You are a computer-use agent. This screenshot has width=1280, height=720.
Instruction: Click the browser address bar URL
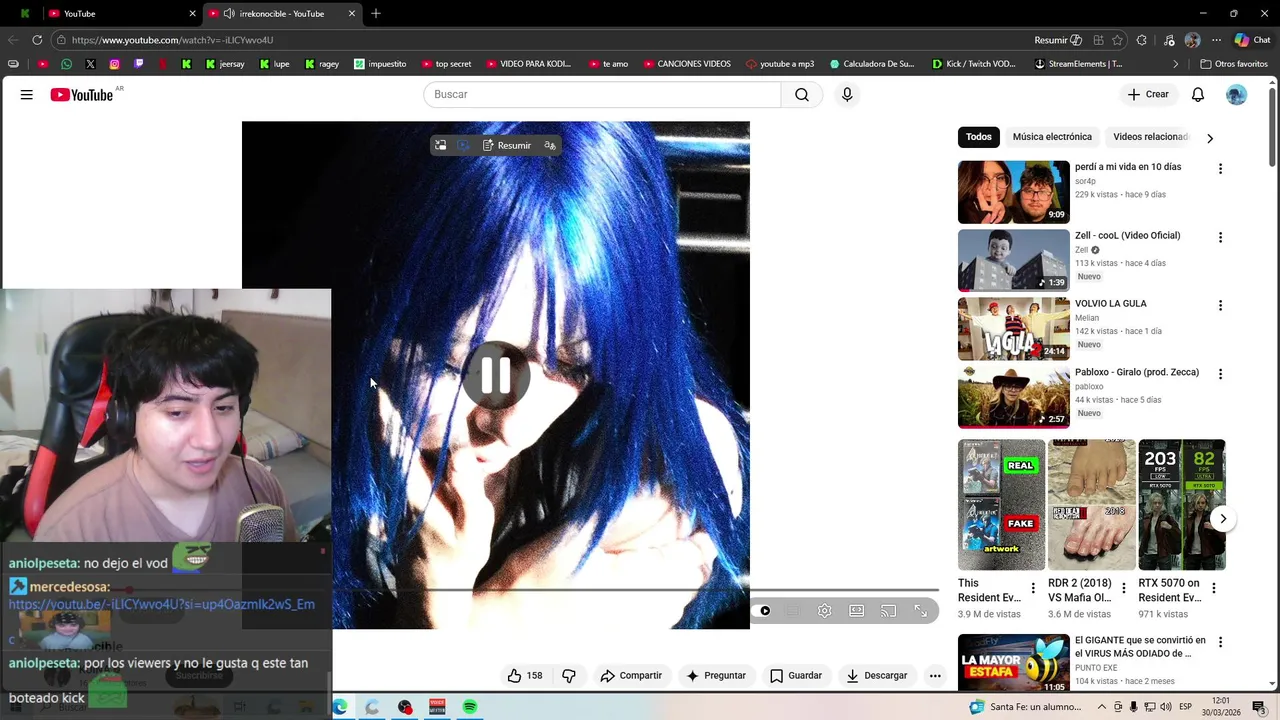[172, 40]
